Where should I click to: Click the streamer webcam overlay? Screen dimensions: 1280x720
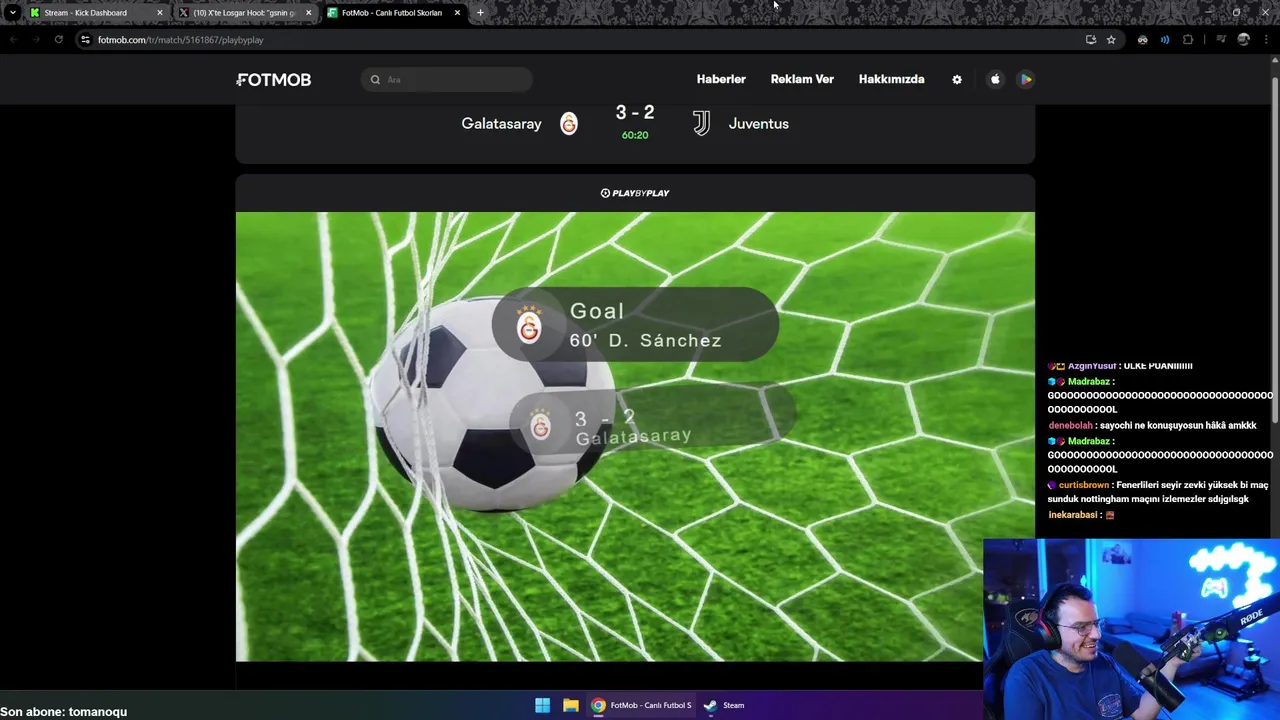coord(1131,629)
